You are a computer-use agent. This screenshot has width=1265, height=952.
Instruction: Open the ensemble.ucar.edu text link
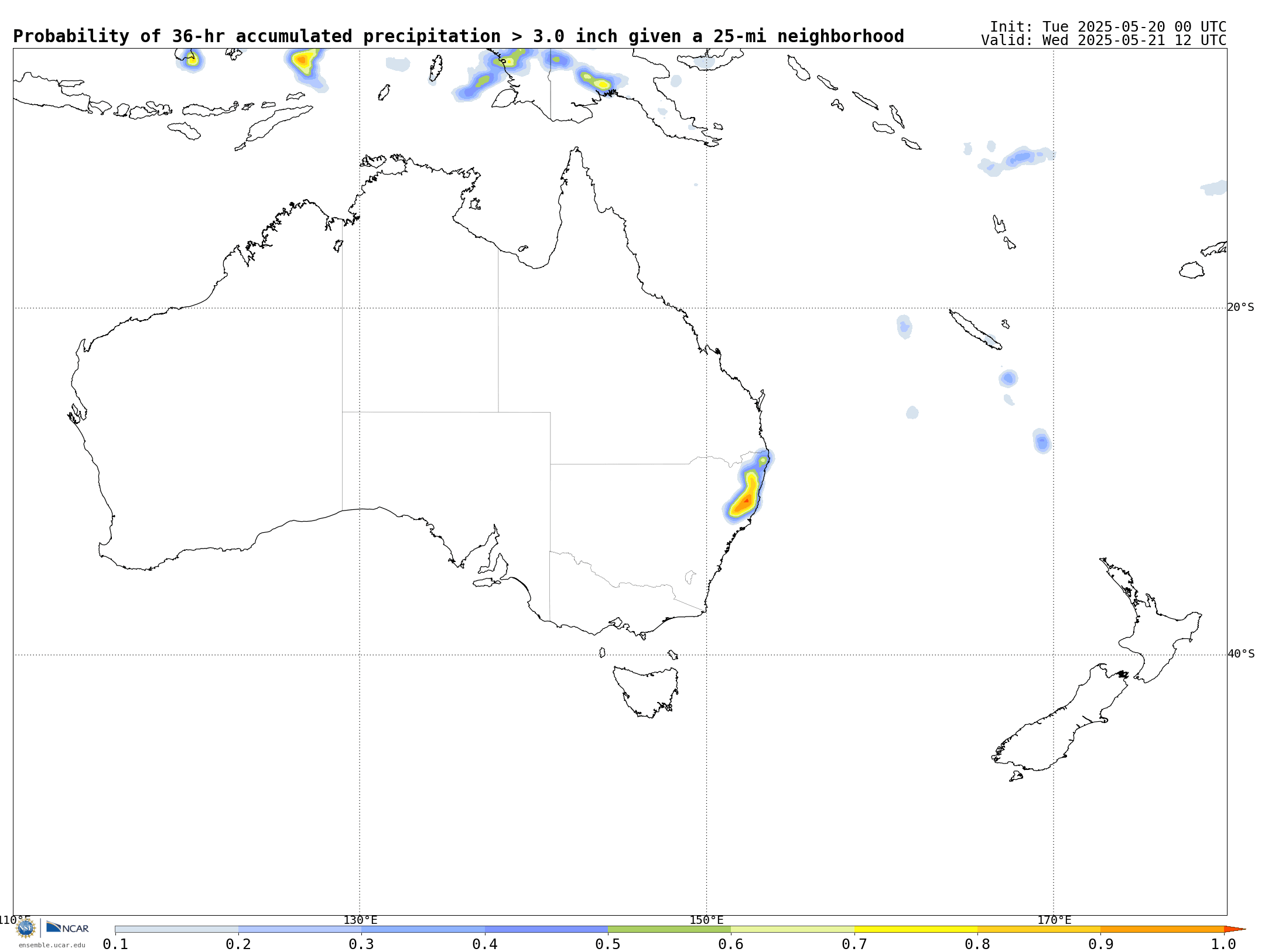52,945
